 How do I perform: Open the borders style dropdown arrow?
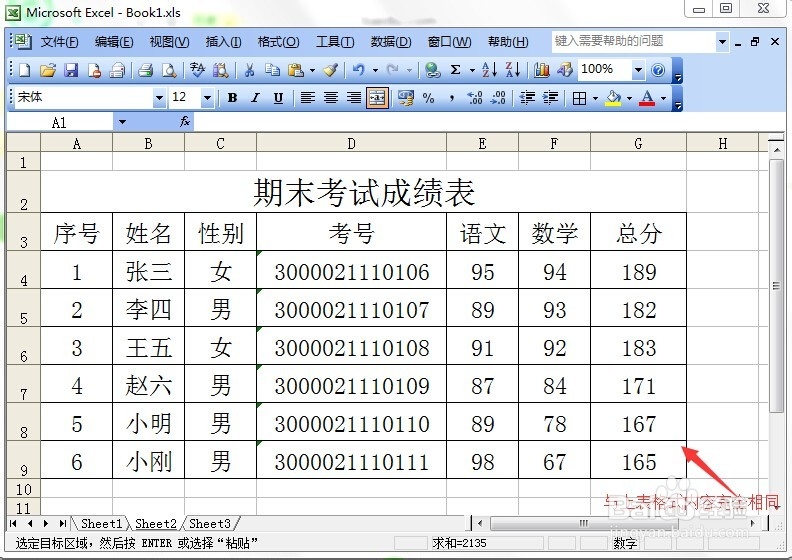(x=596, y=98)
